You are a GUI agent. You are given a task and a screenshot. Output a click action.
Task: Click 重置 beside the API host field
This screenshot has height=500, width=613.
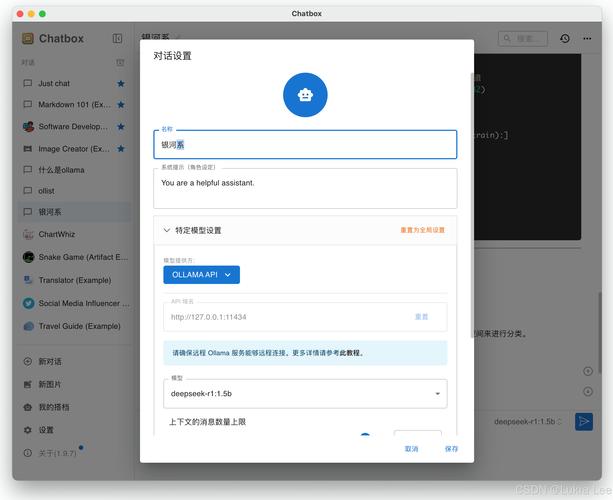(x=421, y=317)
